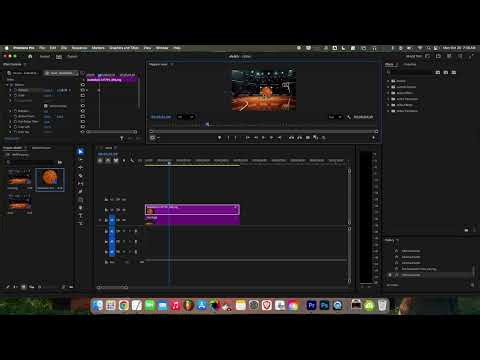Expand the Video Effects folder

[x=388, y=105]
